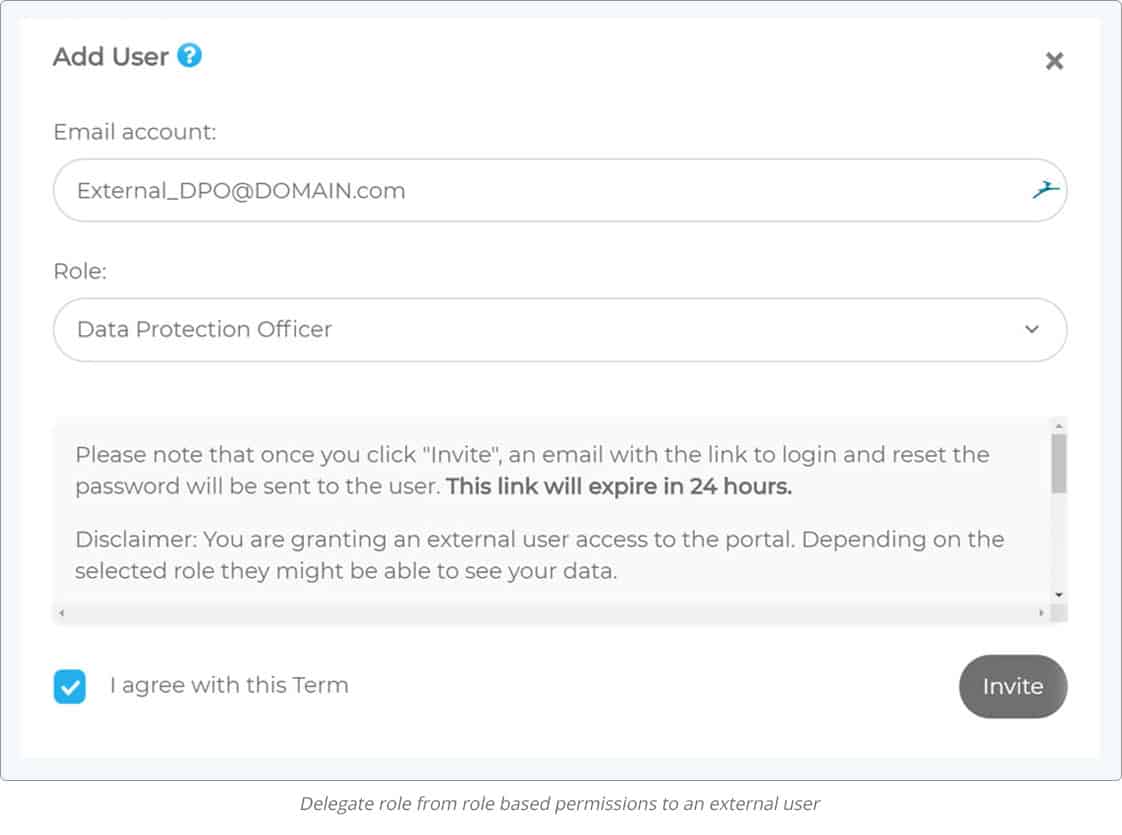This screenshot has width=1122, height=835.
Task: Click the autofill icon in email field
Action: tap(1045, 190)
